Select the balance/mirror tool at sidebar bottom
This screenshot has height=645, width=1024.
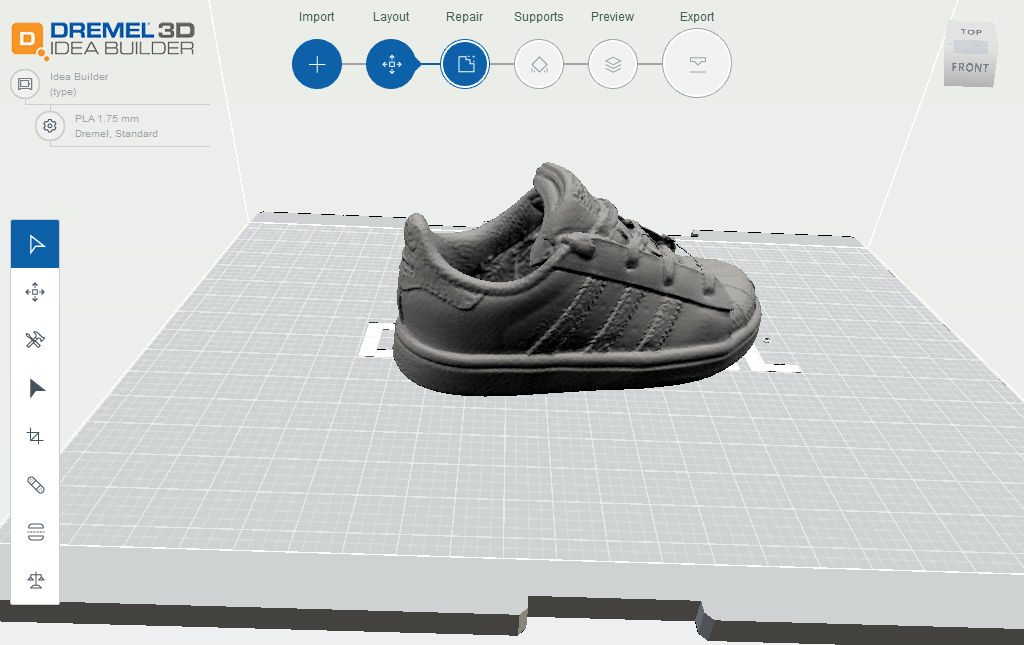34,579
